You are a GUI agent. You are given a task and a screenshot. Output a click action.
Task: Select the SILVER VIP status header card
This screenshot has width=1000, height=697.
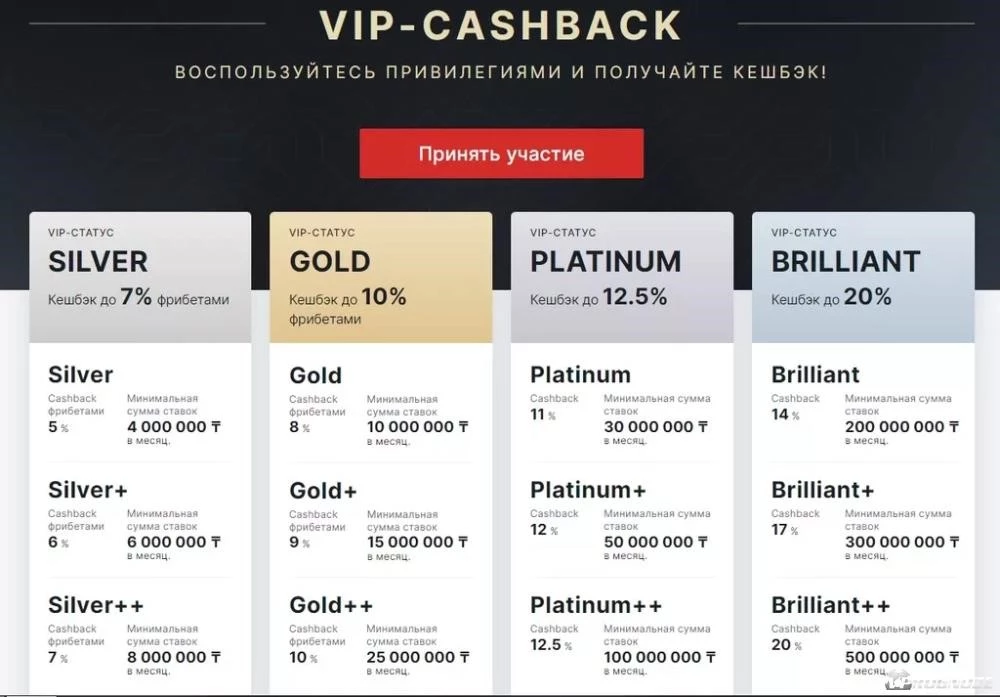(x=140, y=277)
